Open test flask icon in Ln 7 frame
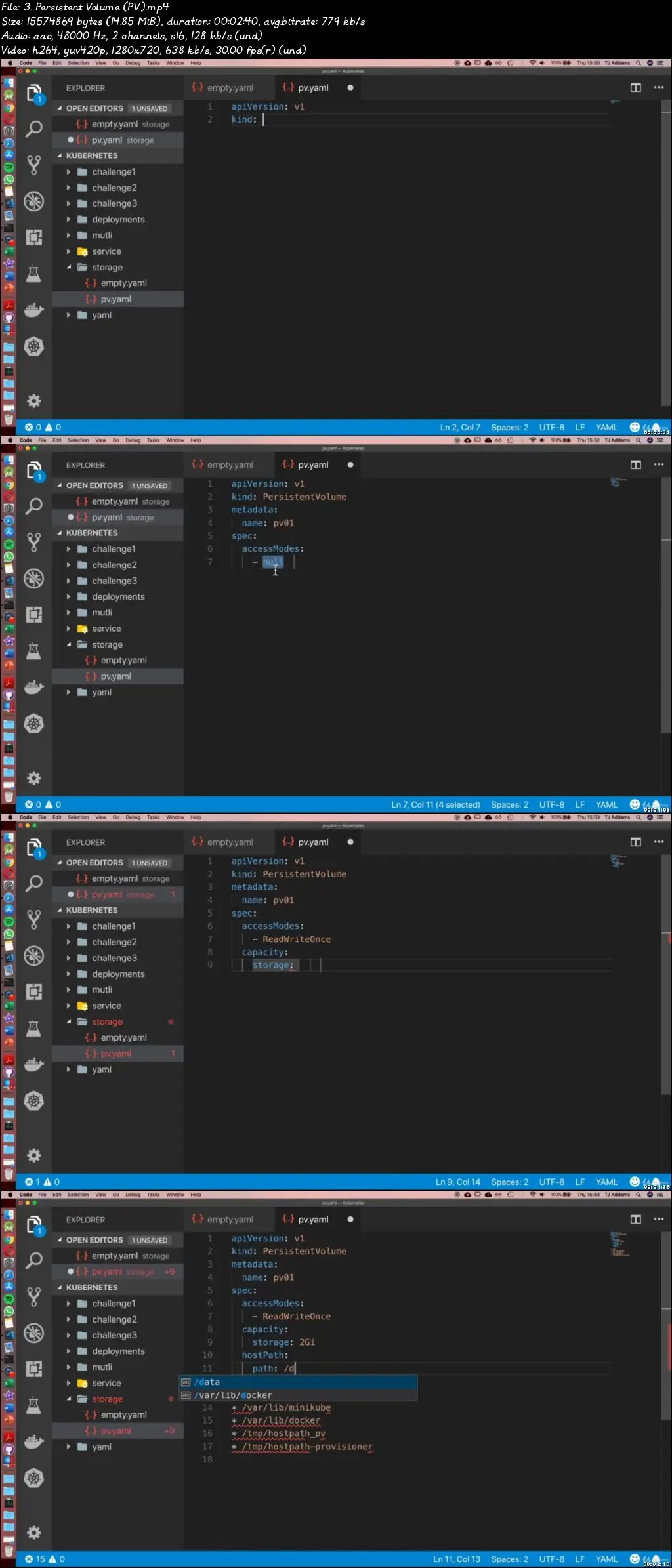 34,651
